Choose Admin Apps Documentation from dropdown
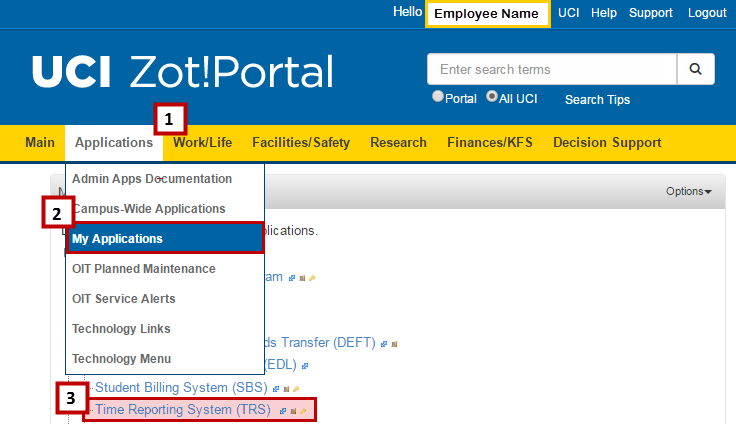736x424 pixels. (165, 178)
